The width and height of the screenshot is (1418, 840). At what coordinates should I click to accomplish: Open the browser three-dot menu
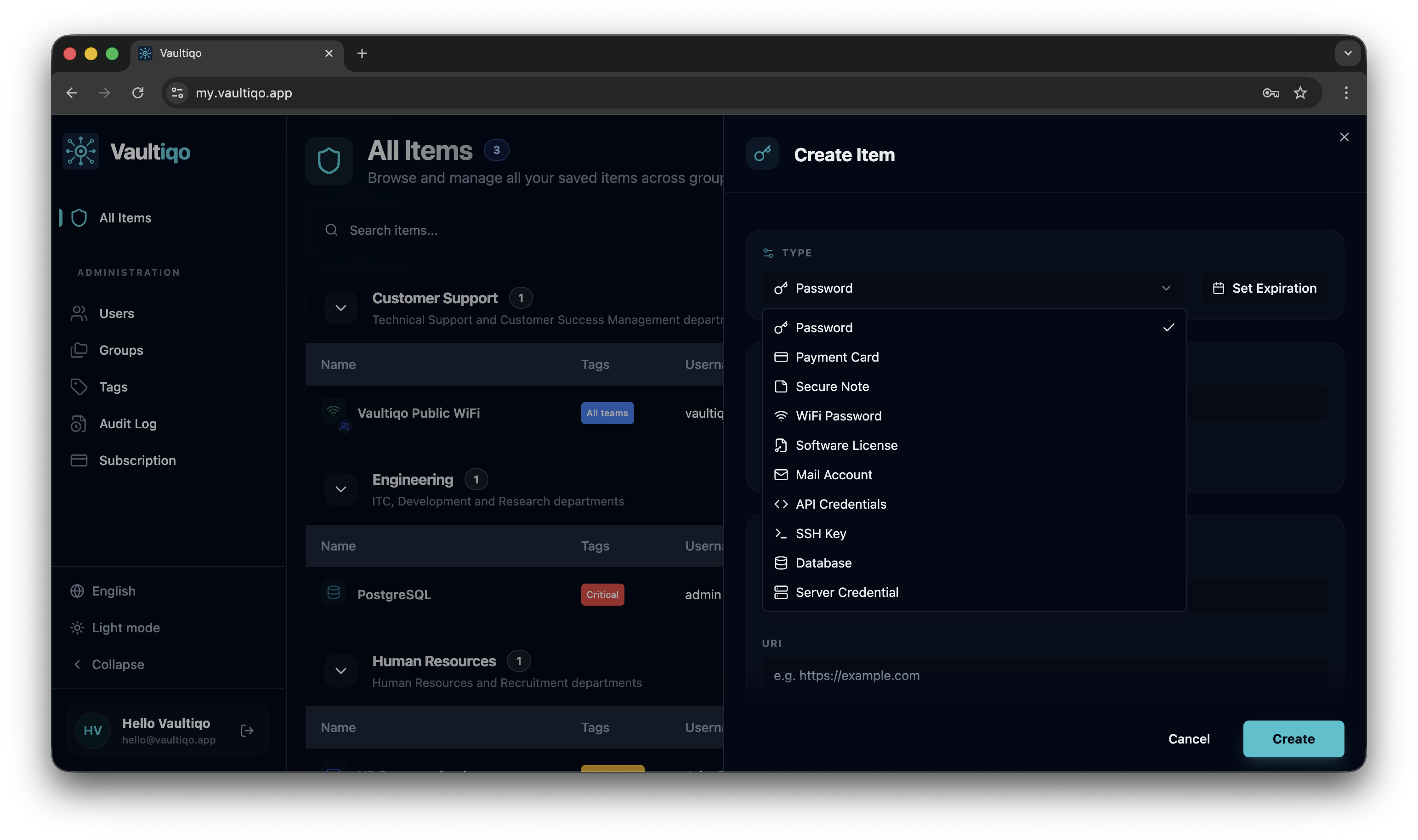[1346, 93]
